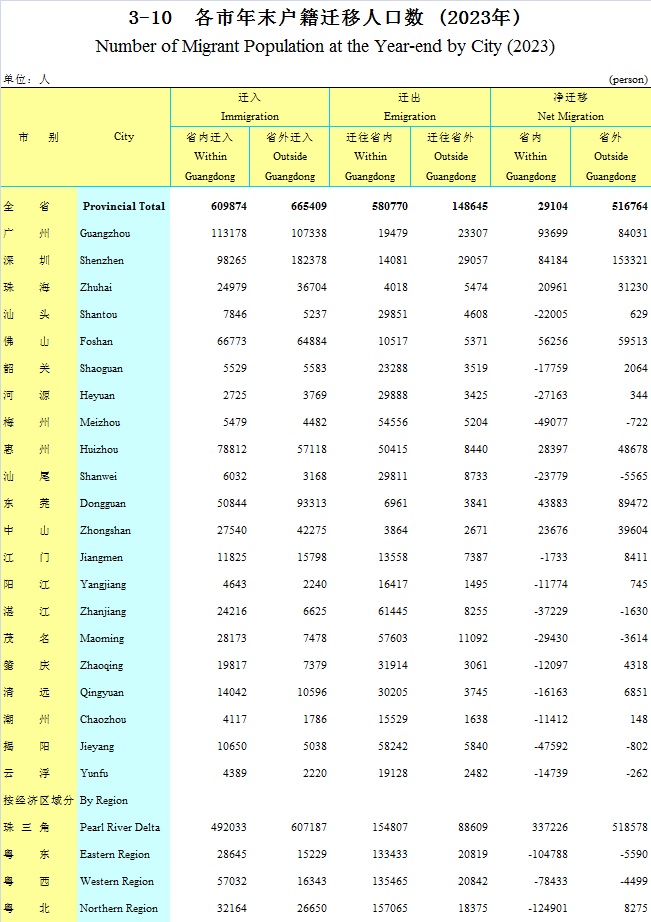Click the '(person)' unit label

pos(628,79)
